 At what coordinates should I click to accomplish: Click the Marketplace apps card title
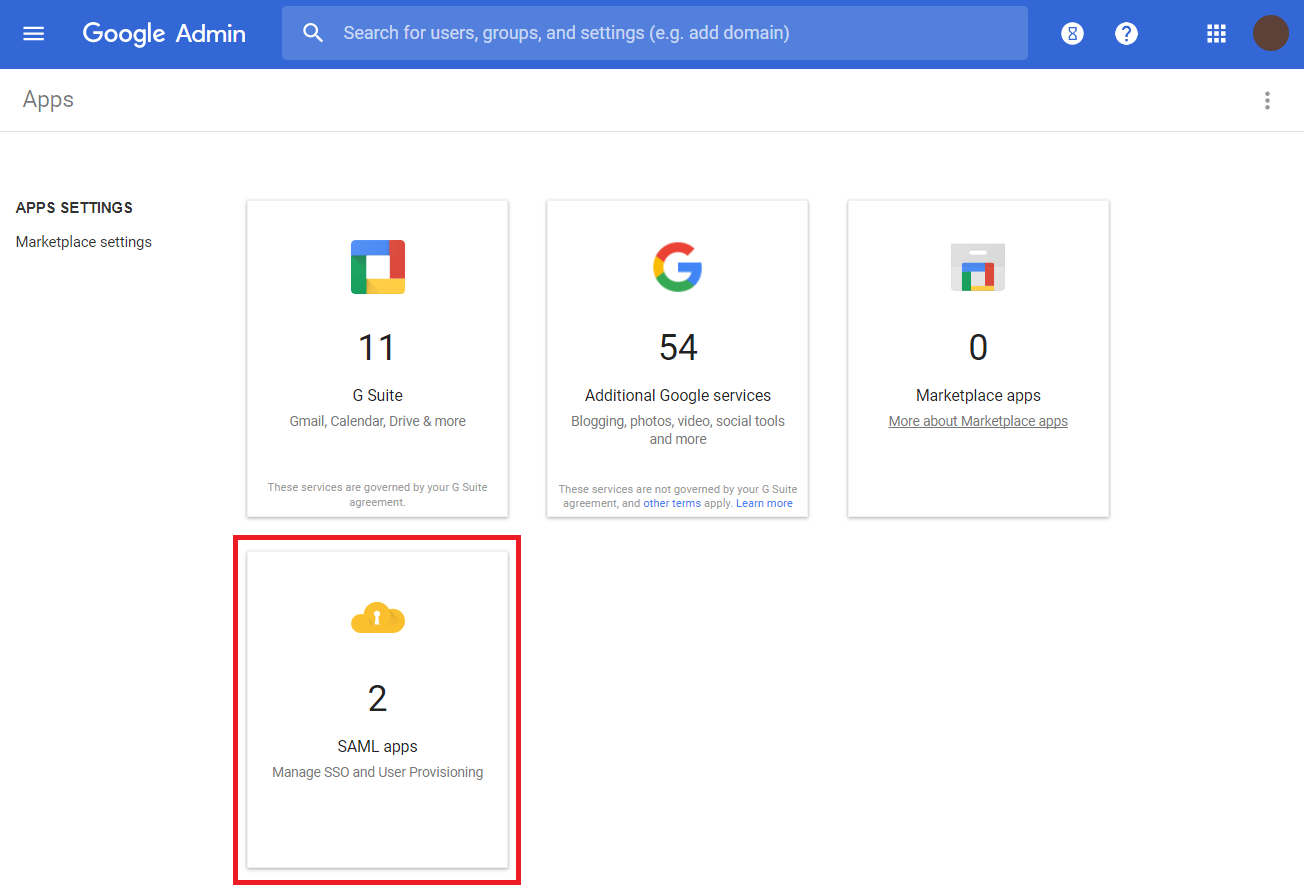978,395
